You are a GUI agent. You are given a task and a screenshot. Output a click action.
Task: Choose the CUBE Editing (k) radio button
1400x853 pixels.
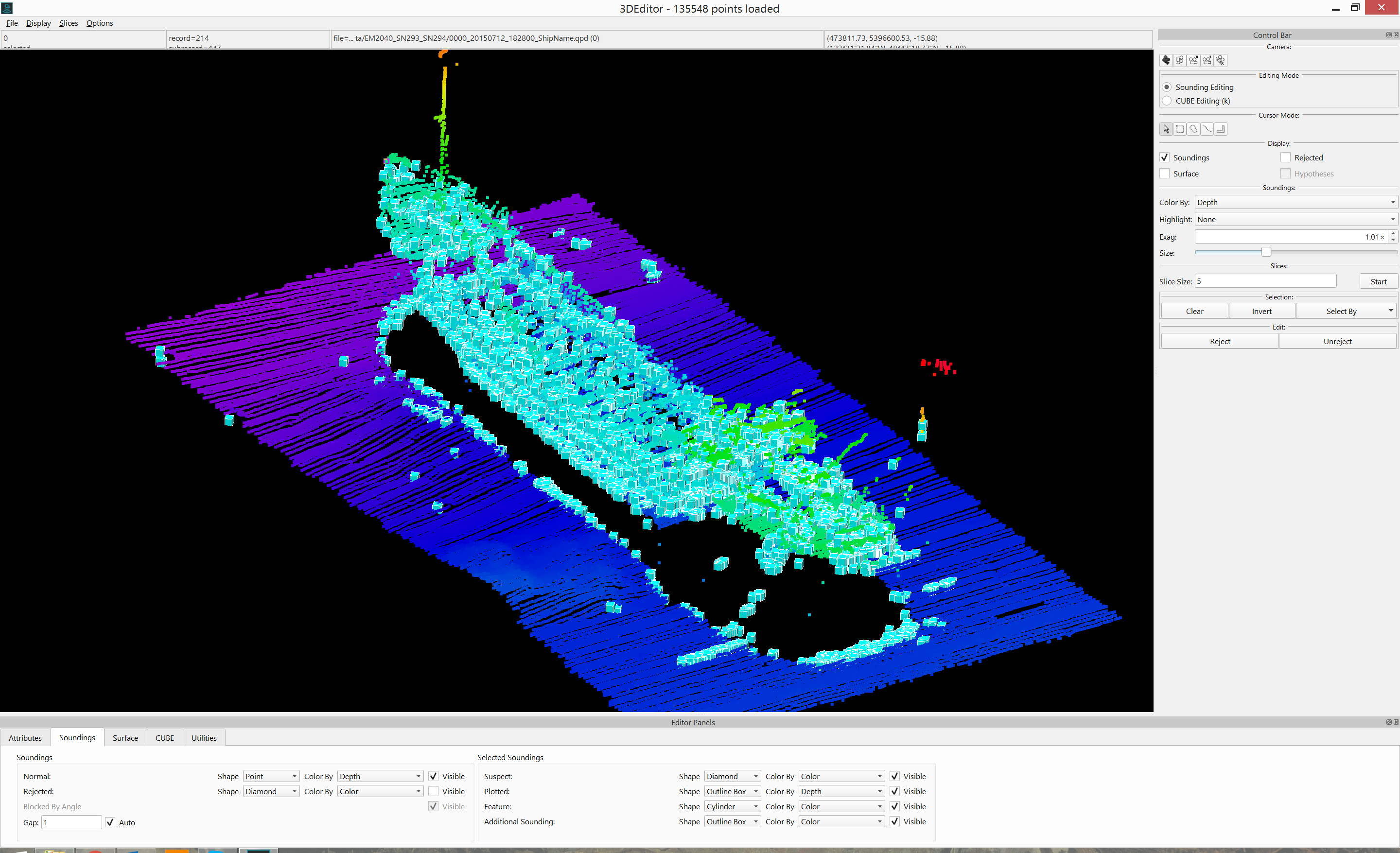[x=1167, y=101]
